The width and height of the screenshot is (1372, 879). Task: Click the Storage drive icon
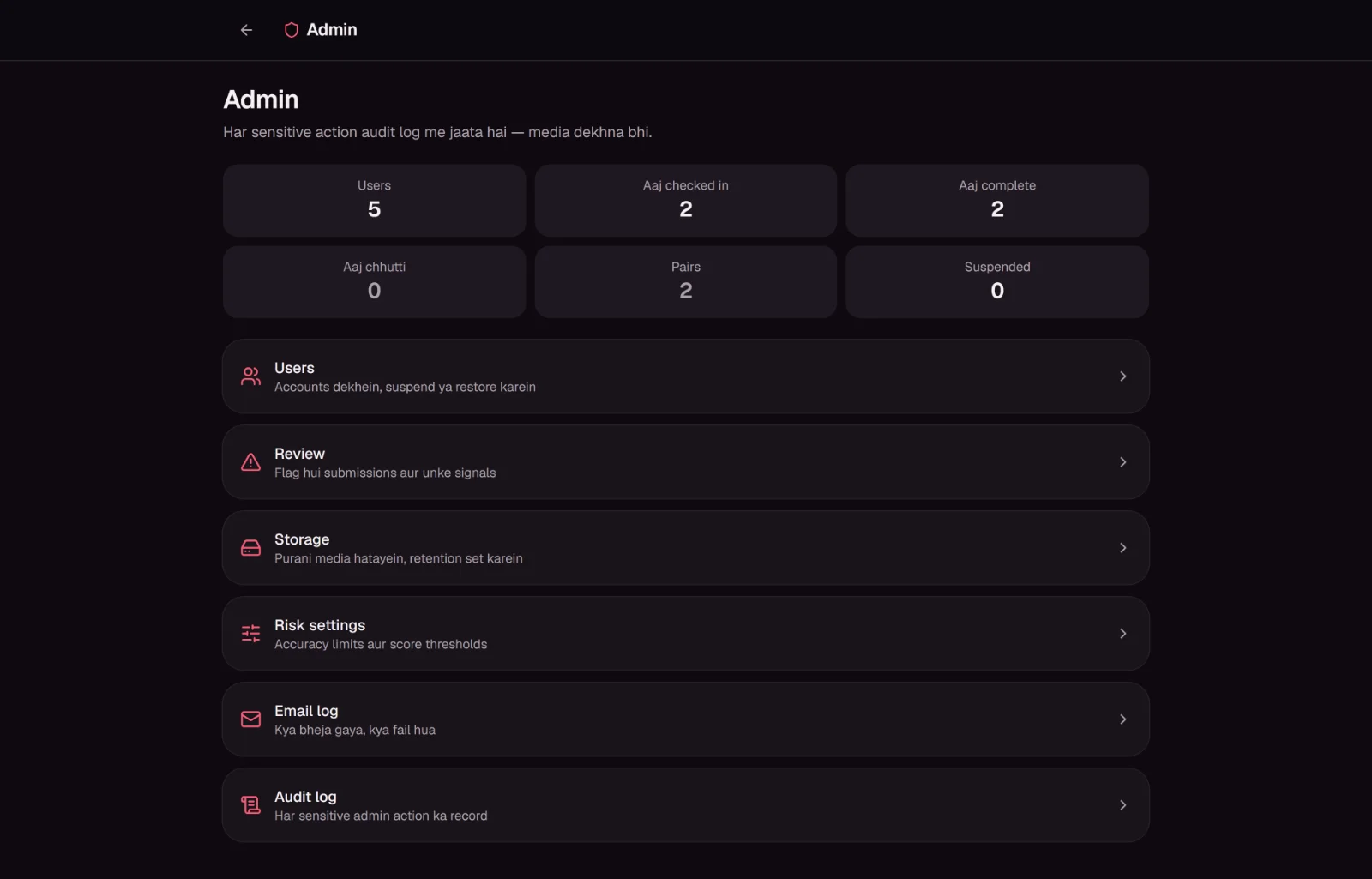[250, 548]
